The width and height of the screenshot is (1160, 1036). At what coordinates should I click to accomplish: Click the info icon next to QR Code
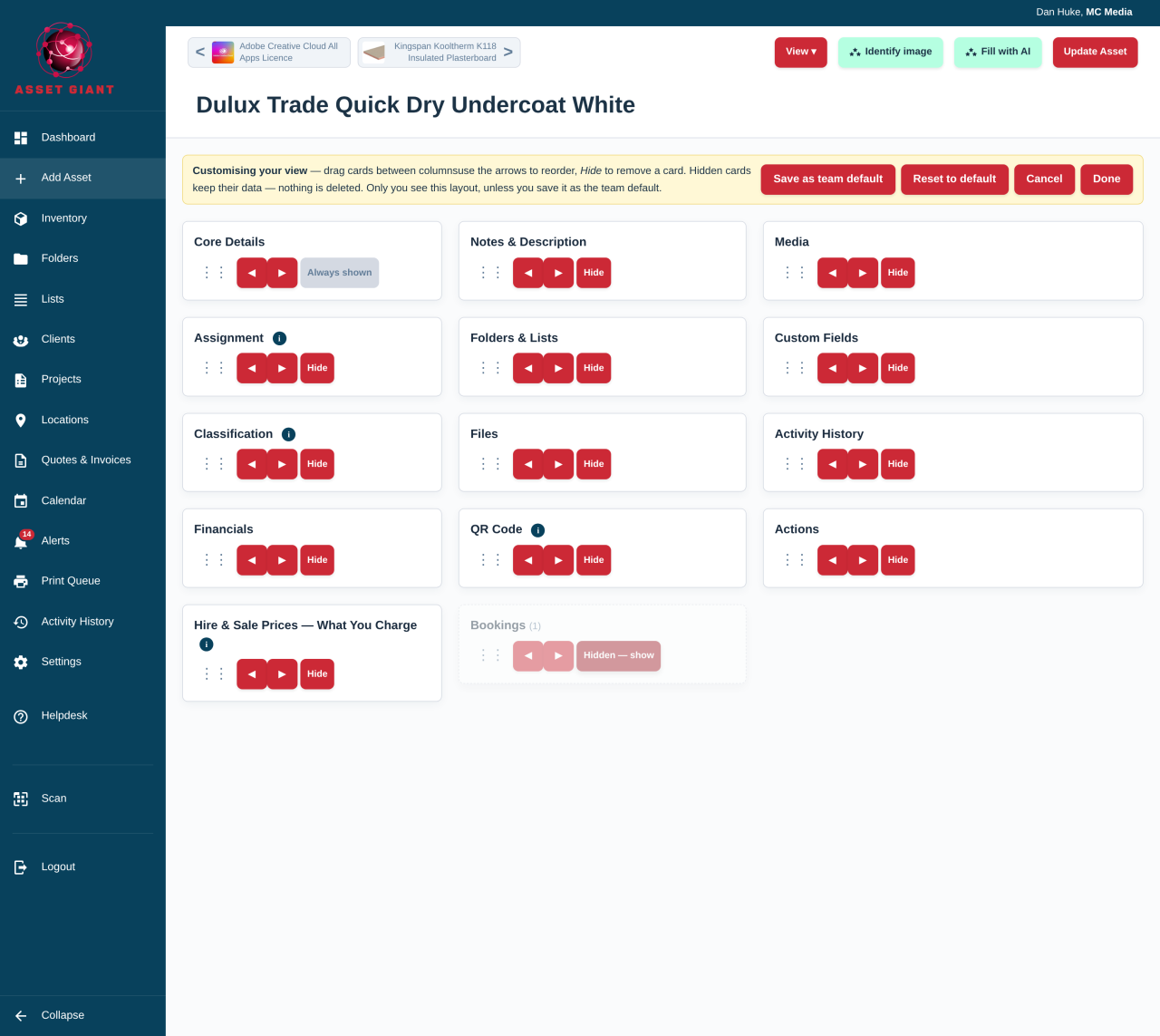(537, 530)
